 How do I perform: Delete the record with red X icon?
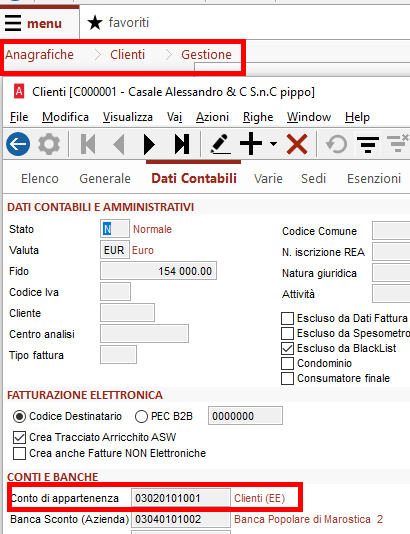point(297,144)
